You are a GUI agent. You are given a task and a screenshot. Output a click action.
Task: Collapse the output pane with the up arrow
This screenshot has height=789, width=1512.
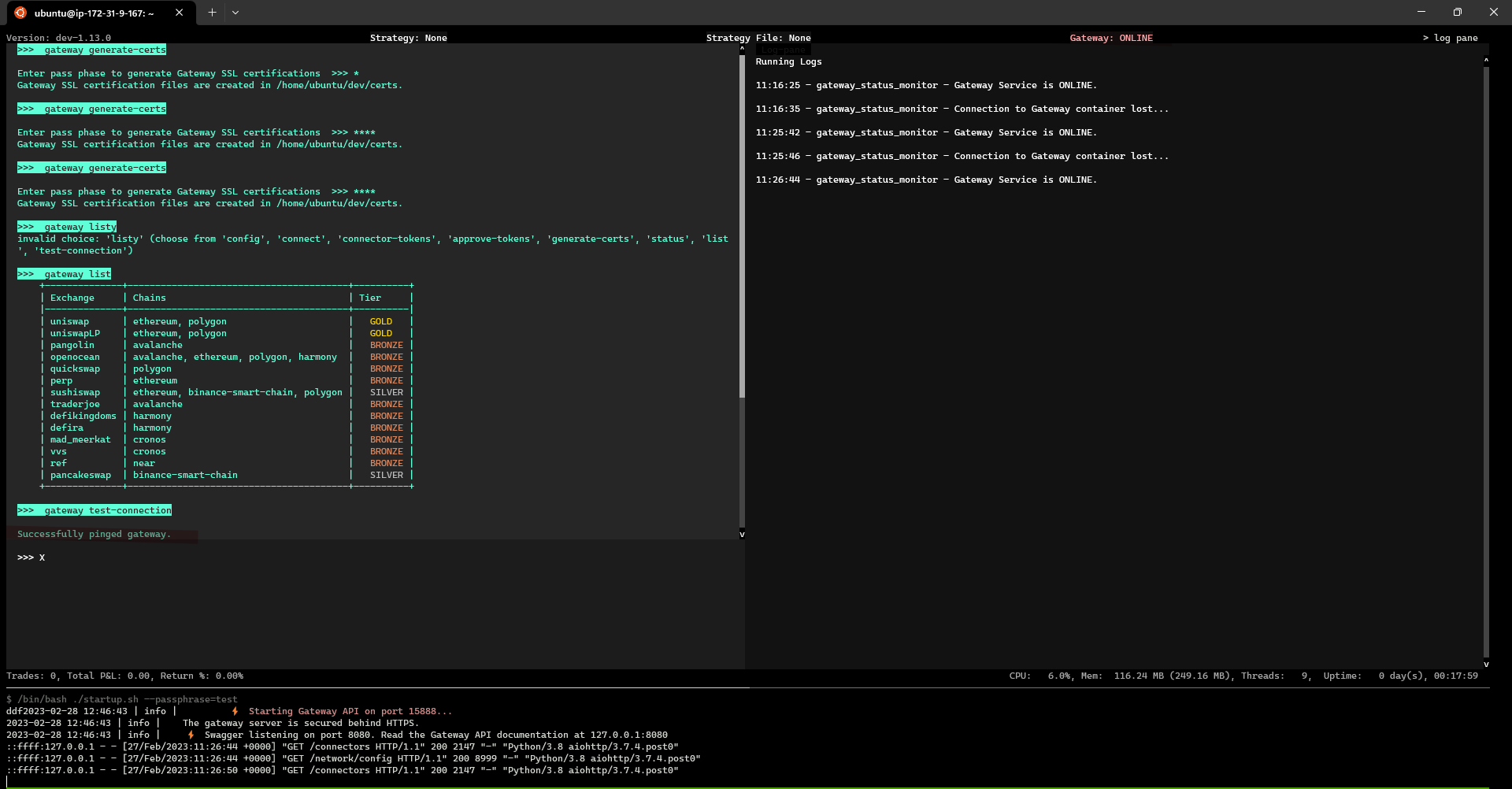click(741, 48)
